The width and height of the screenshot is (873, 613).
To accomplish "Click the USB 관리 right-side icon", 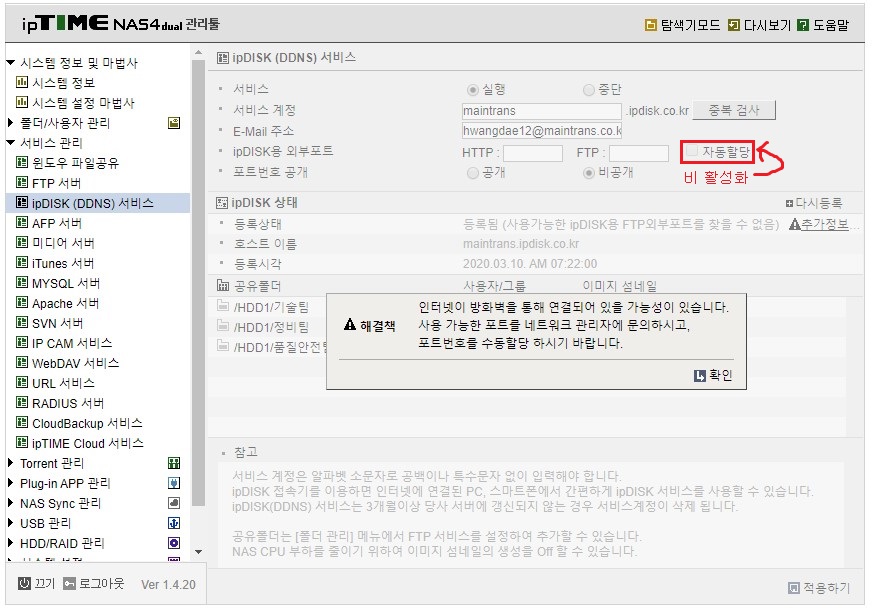I will 174,523.
